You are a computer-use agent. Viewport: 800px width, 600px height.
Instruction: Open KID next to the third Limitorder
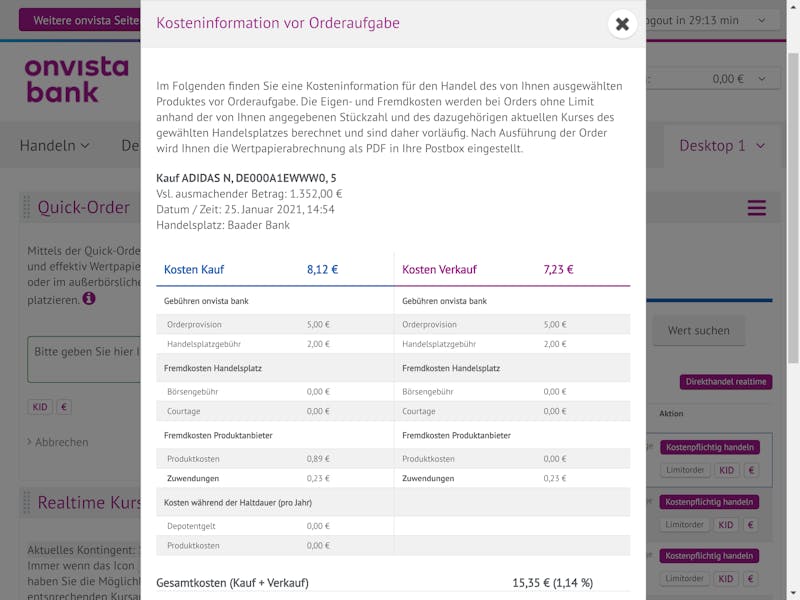pos(726,579)
